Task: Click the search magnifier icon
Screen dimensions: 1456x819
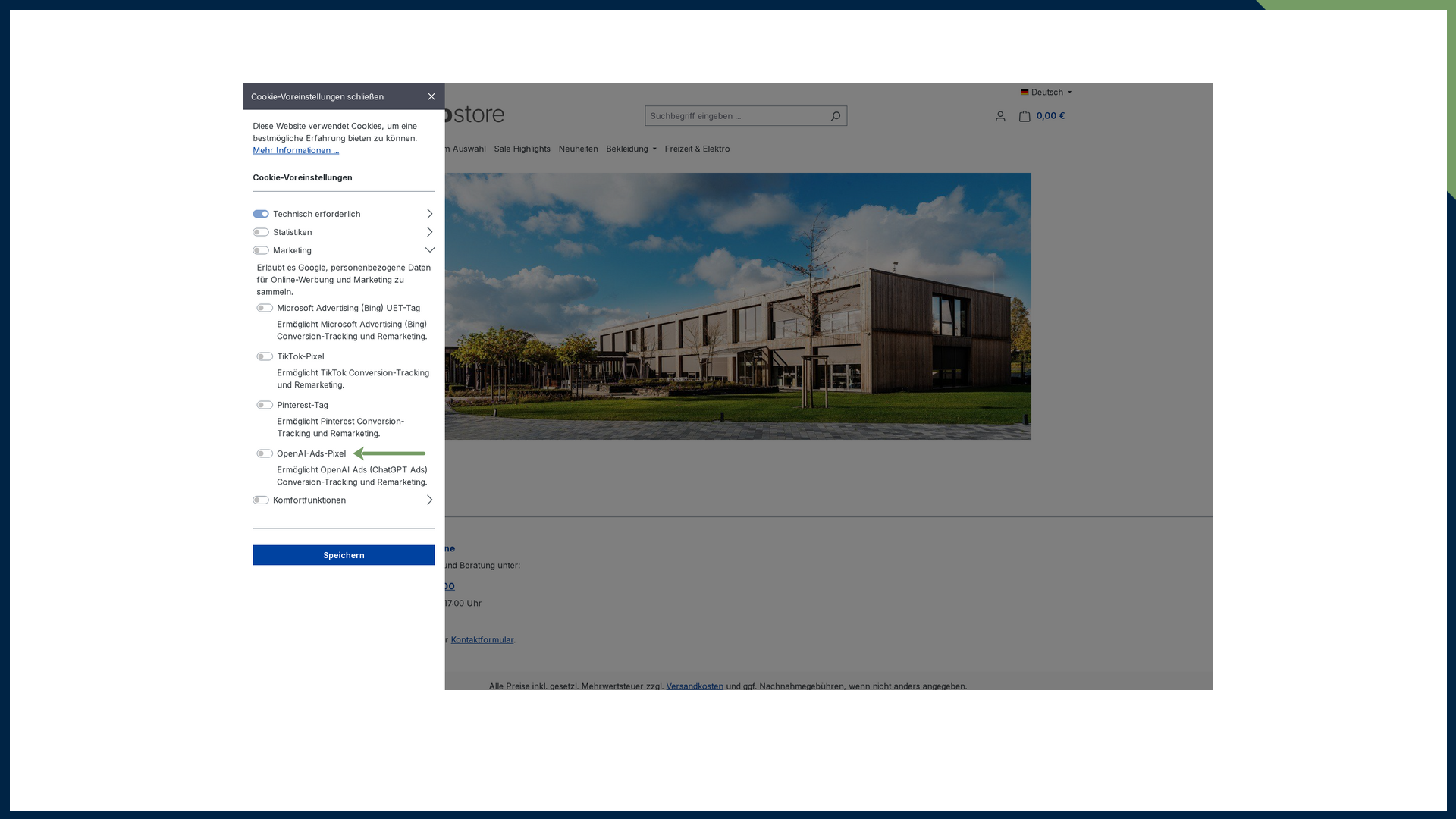Action: point(836,116)
